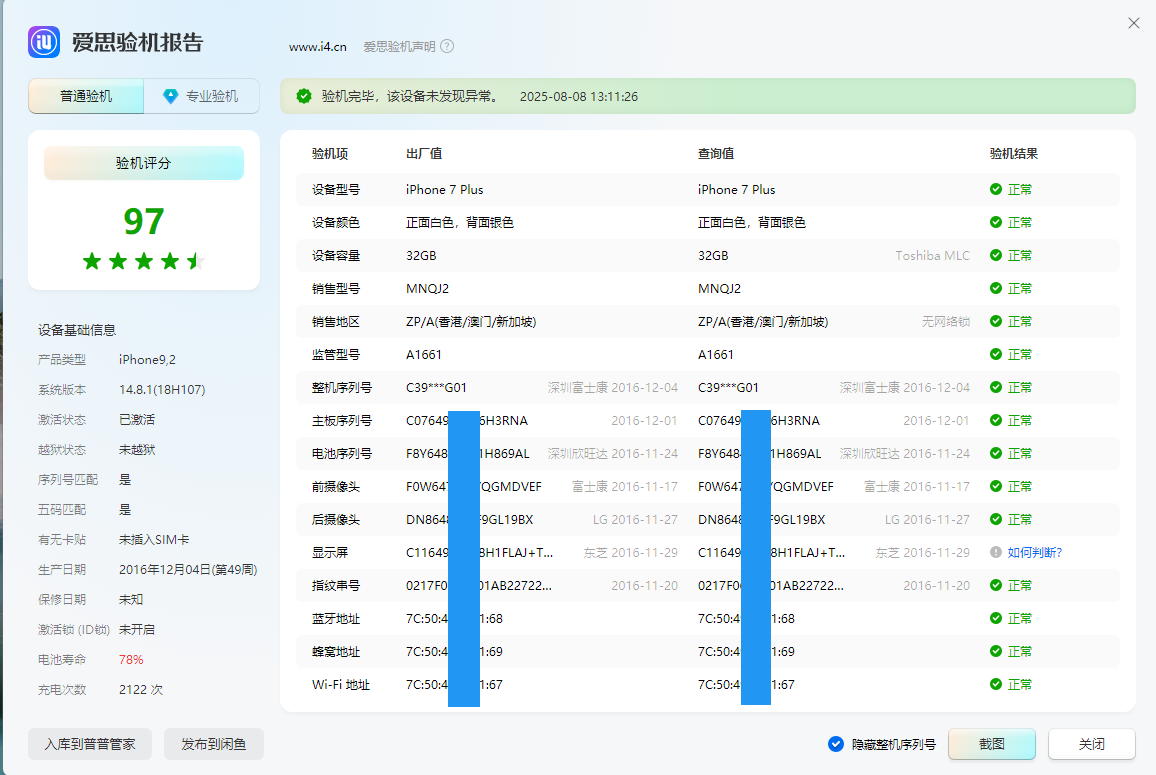
Task: Click the 未越狱 jailbreak status value
Action: [137, 450]
